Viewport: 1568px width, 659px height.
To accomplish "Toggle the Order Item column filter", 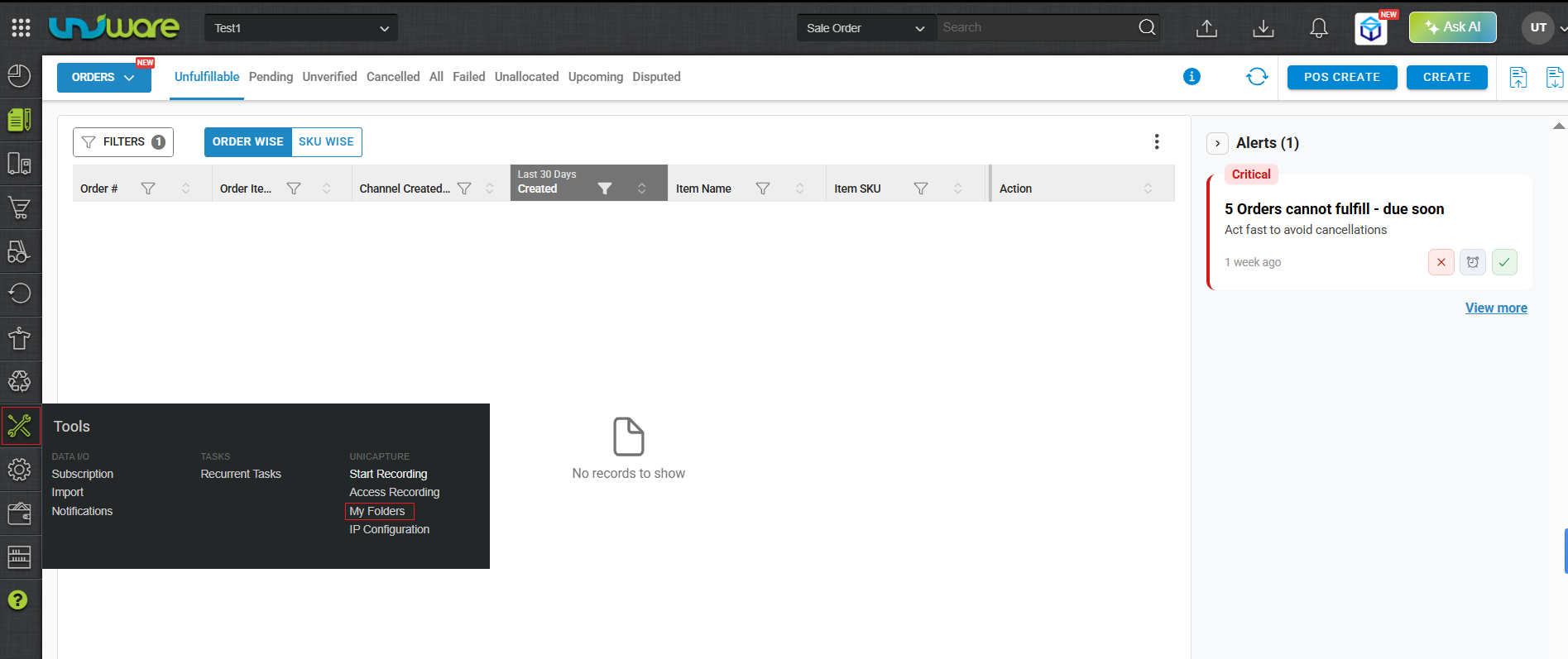I will coord(294,189).
